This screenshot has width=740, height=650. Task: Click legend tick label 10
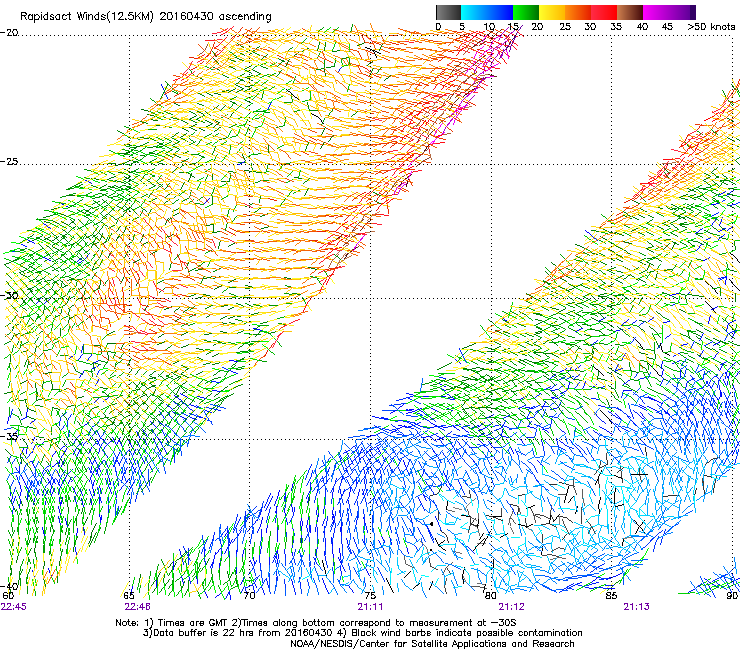click(x=489, y=27)
